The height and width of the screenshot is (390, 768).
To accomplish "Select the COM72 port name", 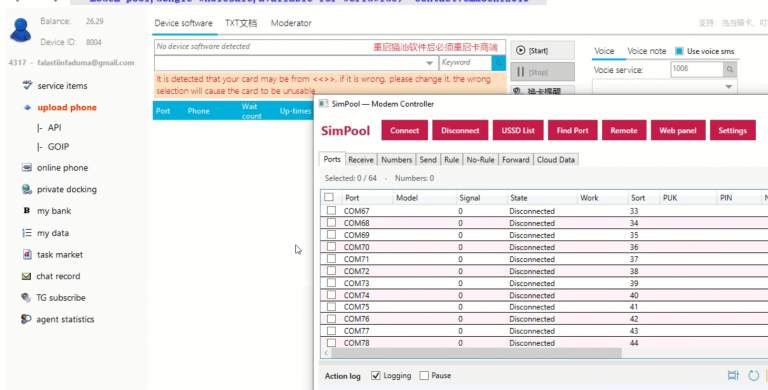I will click(x=357, y=271).
